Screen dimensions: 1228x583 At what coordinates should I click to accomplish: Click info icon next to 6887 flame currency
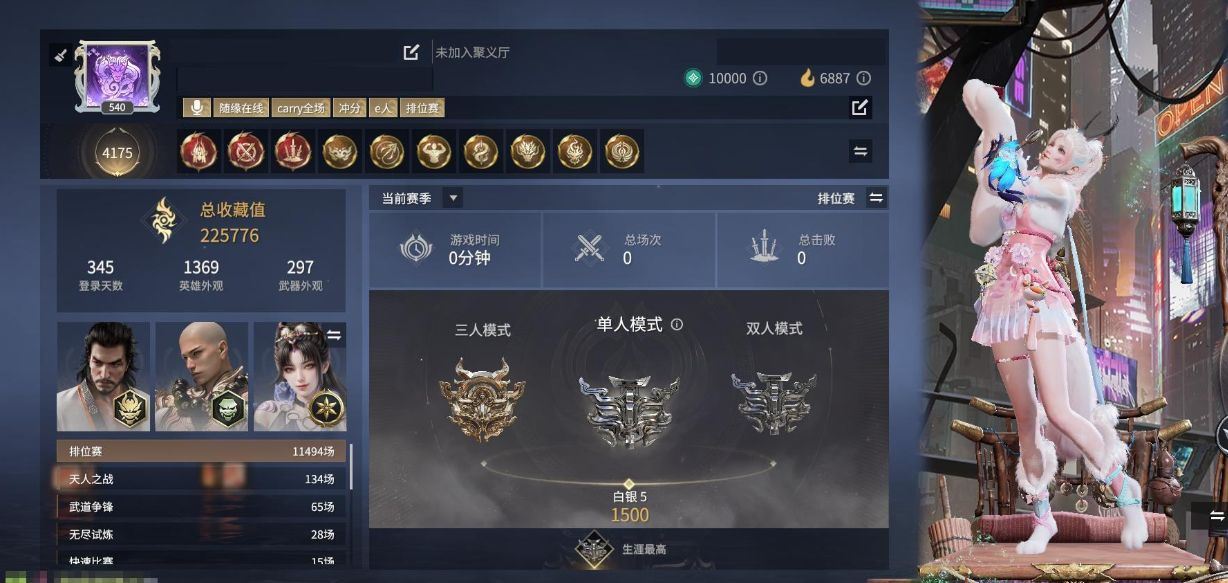[863, 78]
